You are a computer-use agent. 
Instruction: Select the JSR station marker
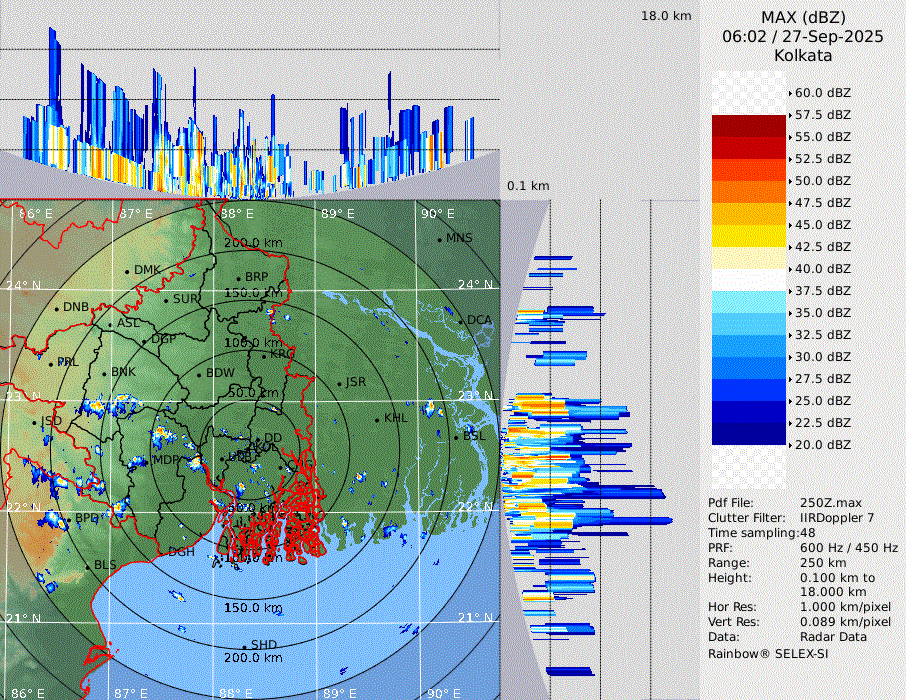339,383
